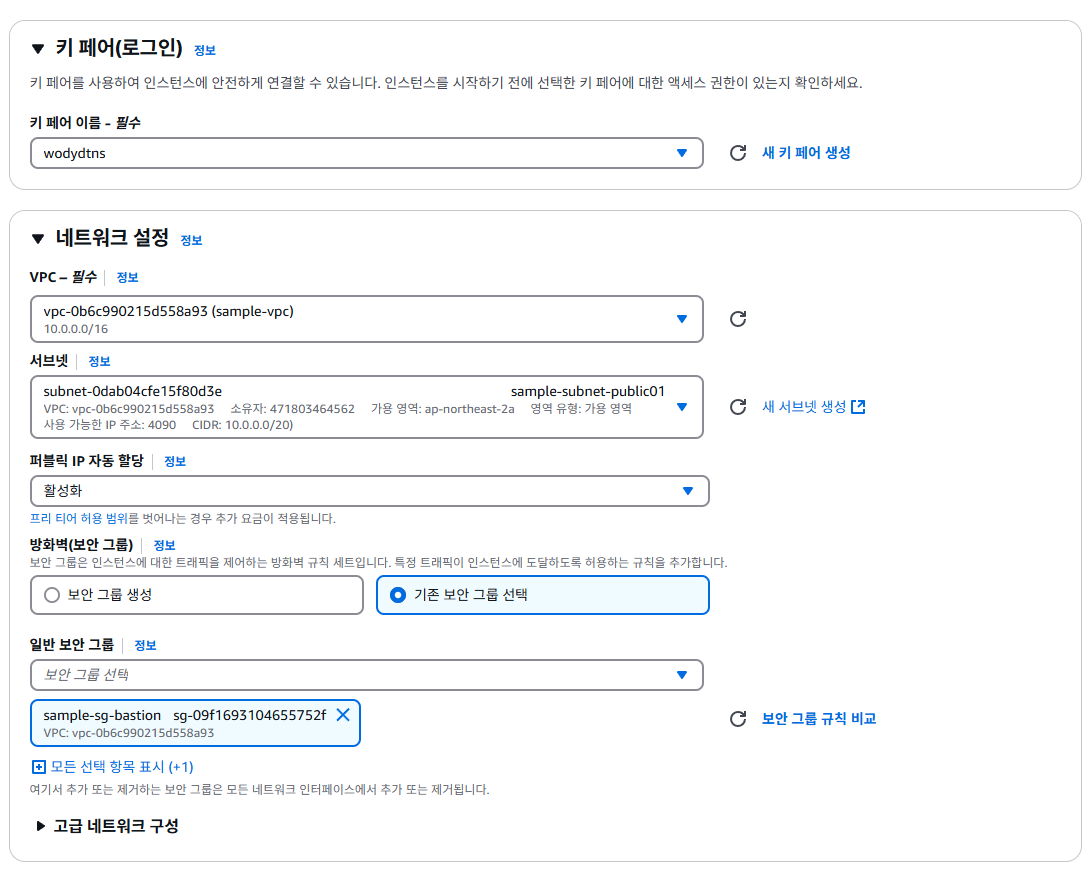Screen dimensions: 1091x873
Task: Open new subnet page via external link icon
Action: [858, 407]
